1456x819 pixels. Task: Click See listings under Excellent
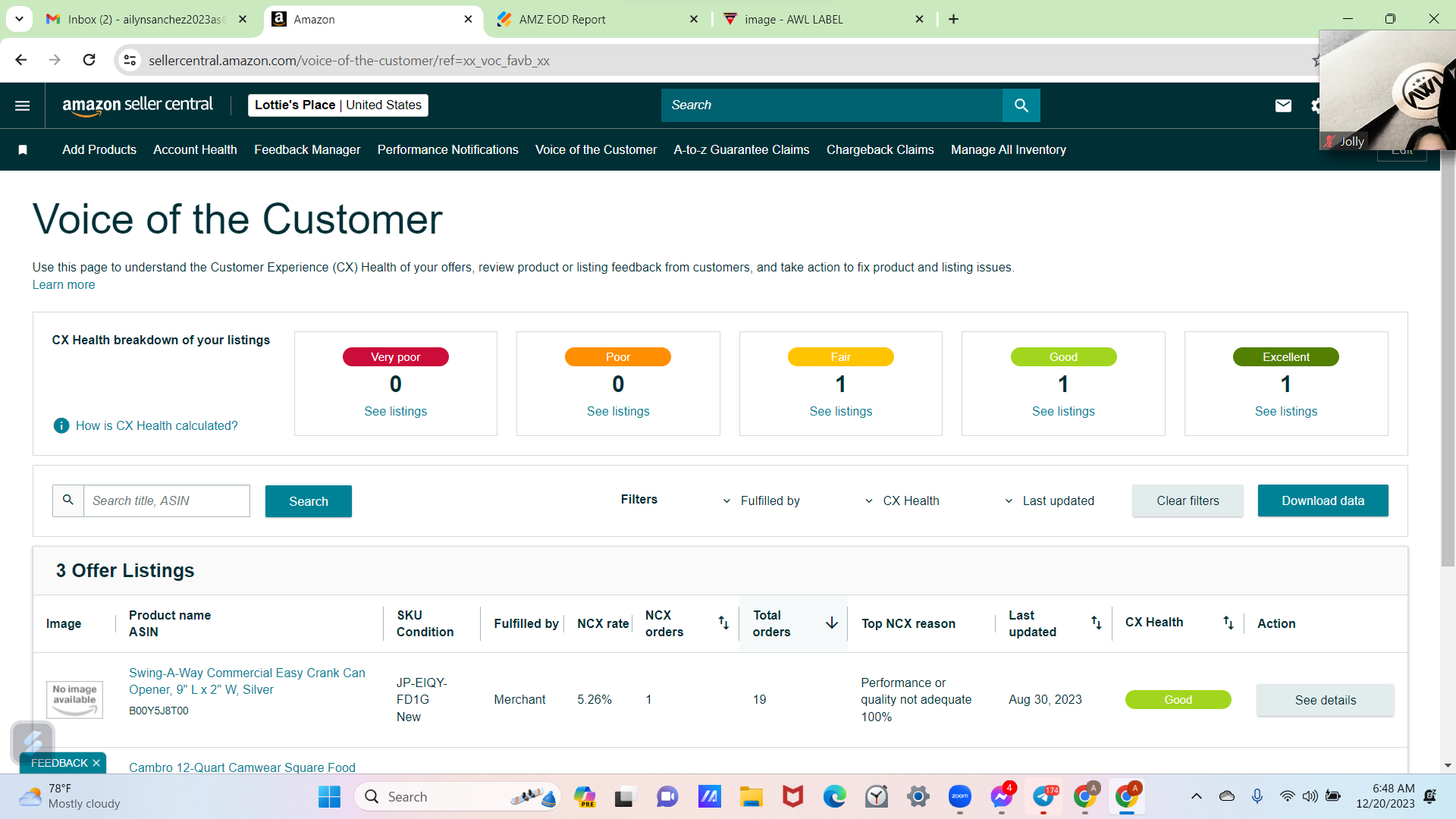[1286, 412]
